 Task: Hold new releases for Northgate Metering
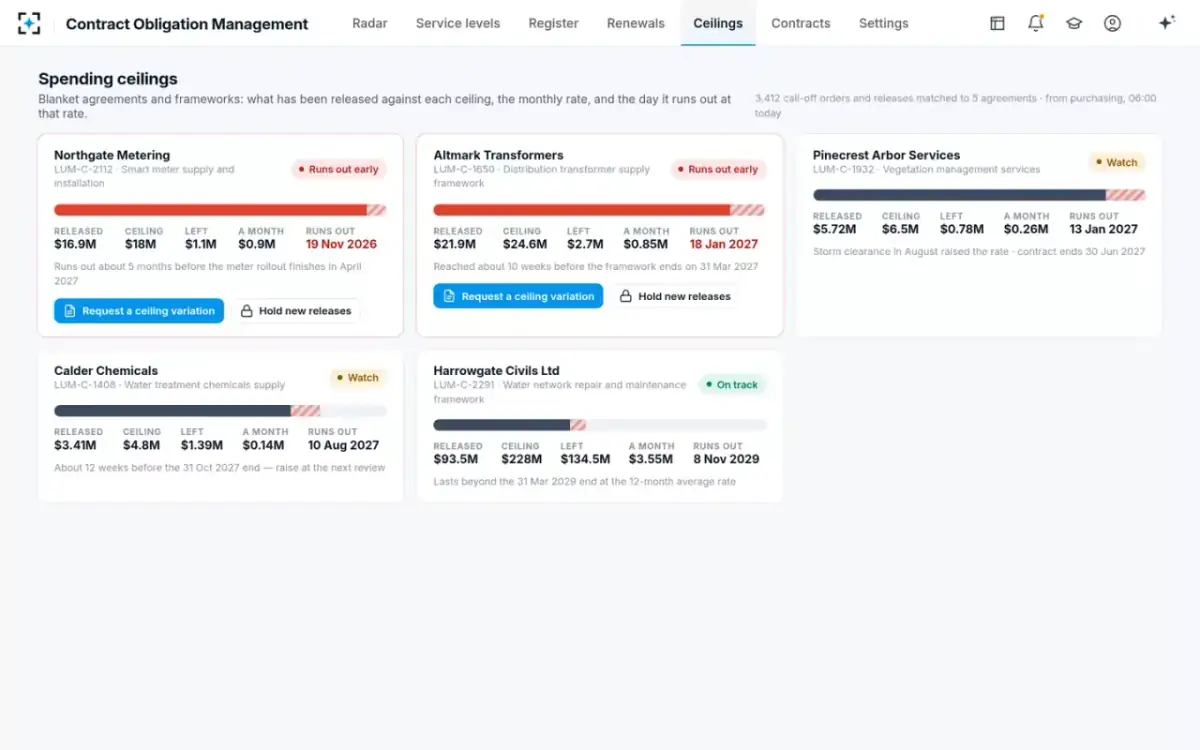click(x=296, y=311)
